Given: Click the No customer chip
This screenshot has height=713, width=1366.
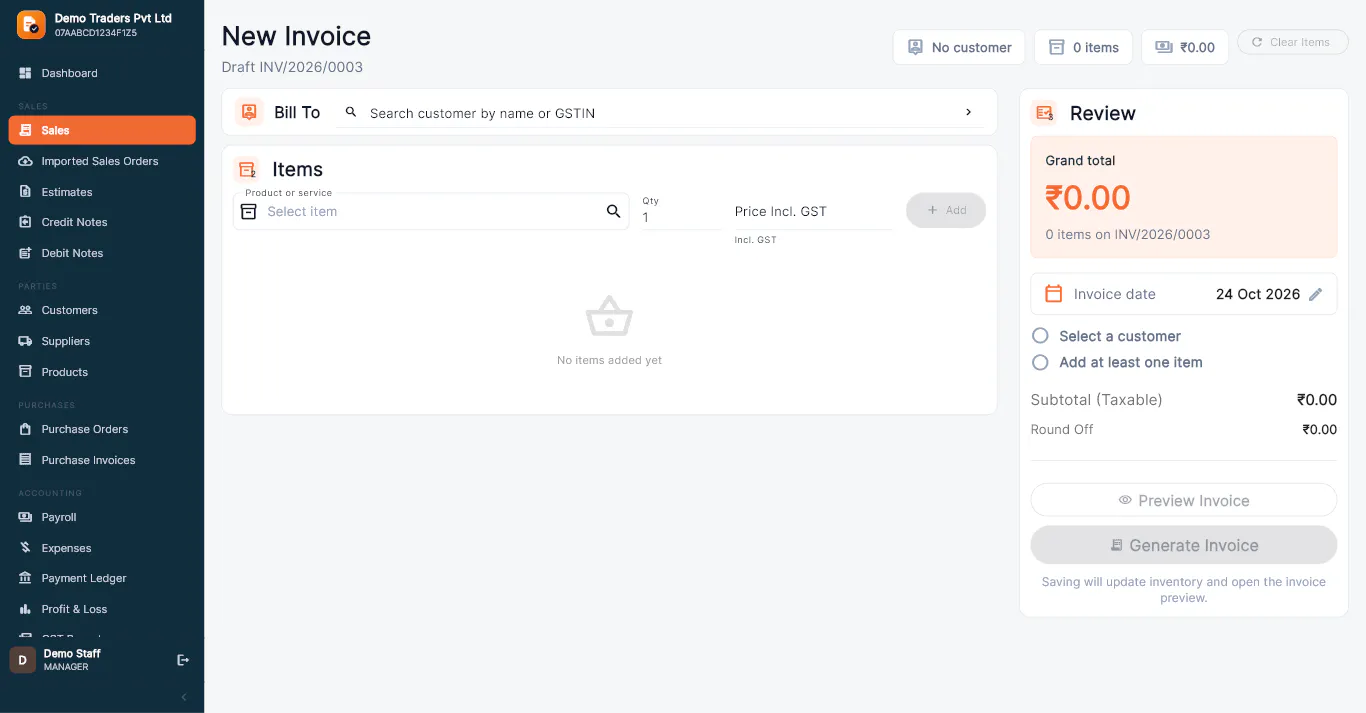Looking at the screenshot, I should [x=959, y=47].
